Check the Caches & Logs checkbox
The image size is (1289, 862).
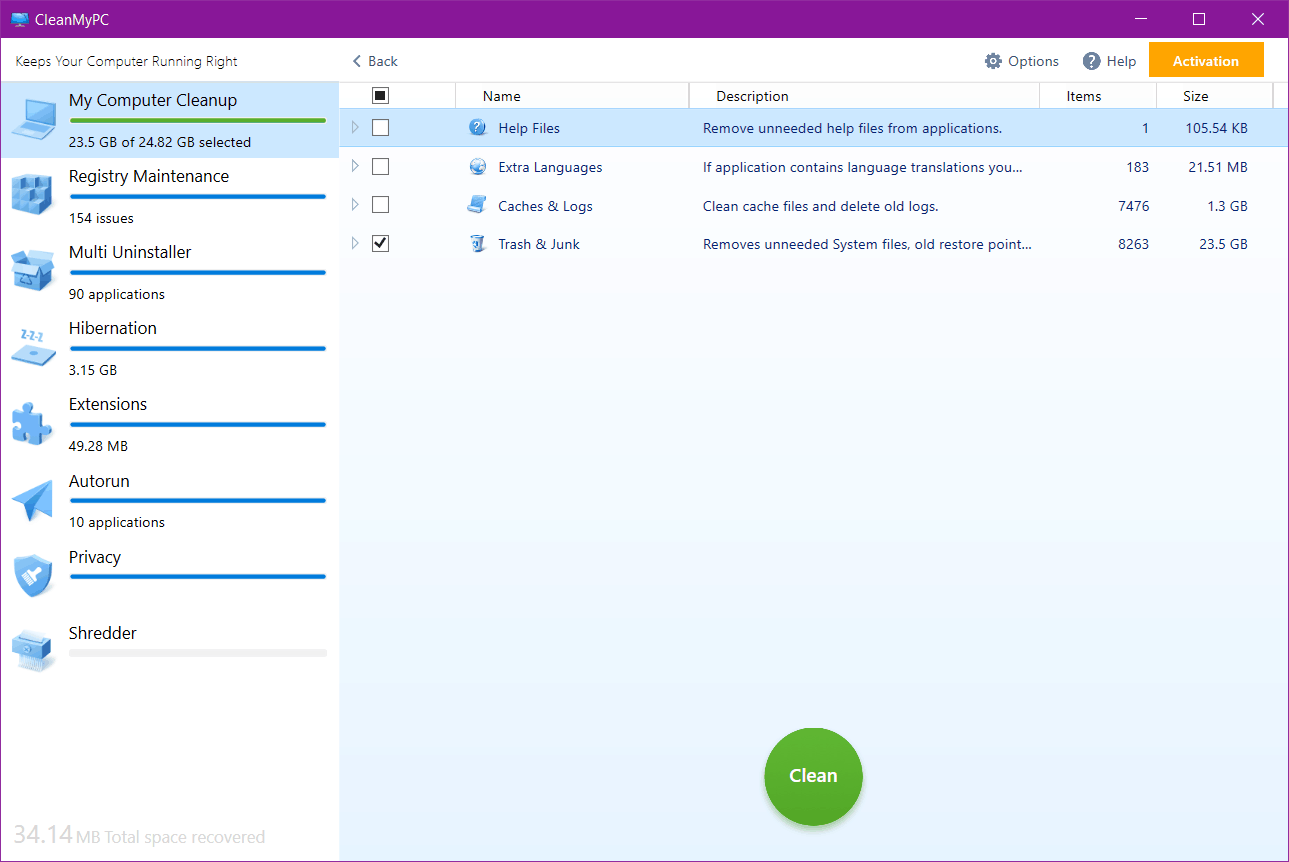click(x=380, y=205)
